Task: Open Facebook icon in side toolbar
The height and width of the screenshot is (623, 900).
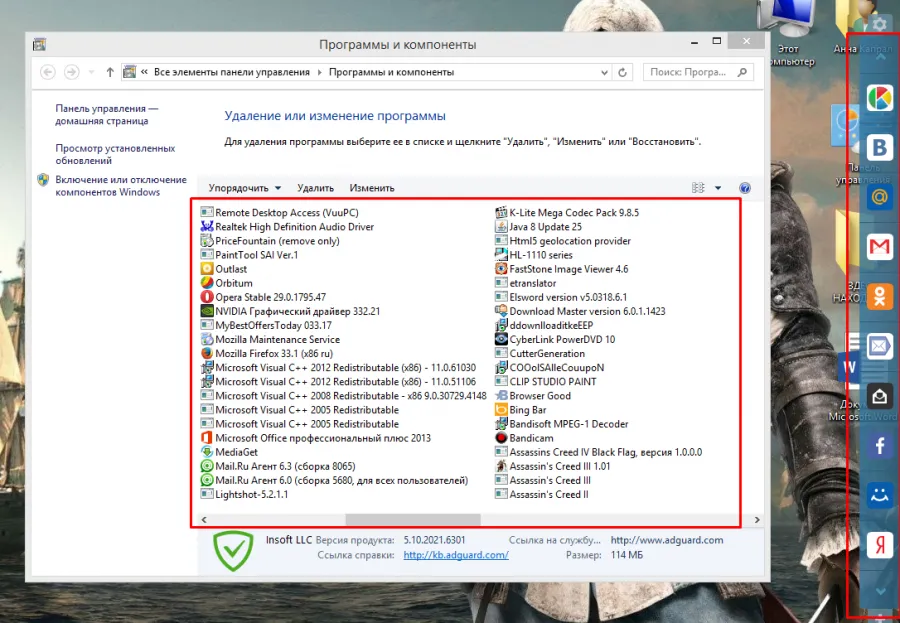Action: pyautogui.click(x=879, y=445)
